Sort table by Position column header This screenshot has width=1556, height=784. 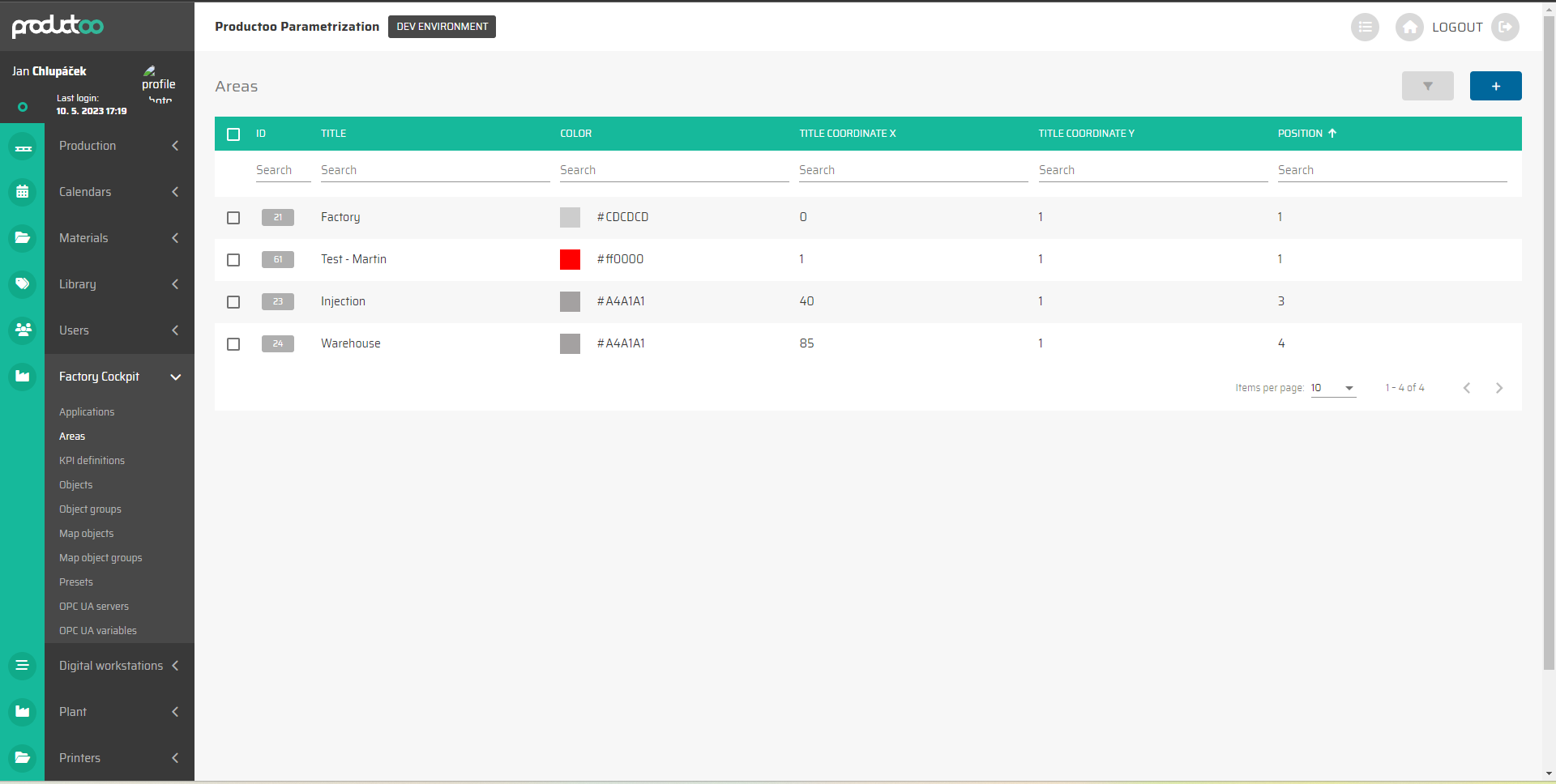tap(1300, 134)
